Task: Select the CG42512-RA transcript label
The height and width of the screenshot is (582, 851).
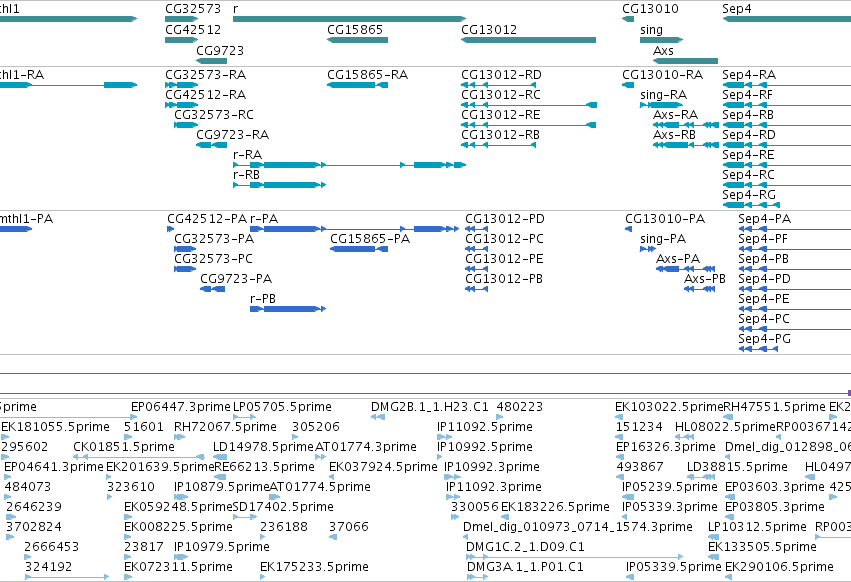Action: [206, 95]
